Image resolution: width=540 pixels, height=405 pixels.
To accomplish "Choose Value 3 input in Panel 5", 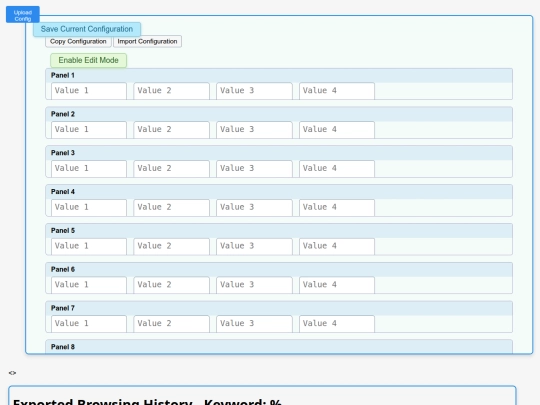I will coord(254,247).
